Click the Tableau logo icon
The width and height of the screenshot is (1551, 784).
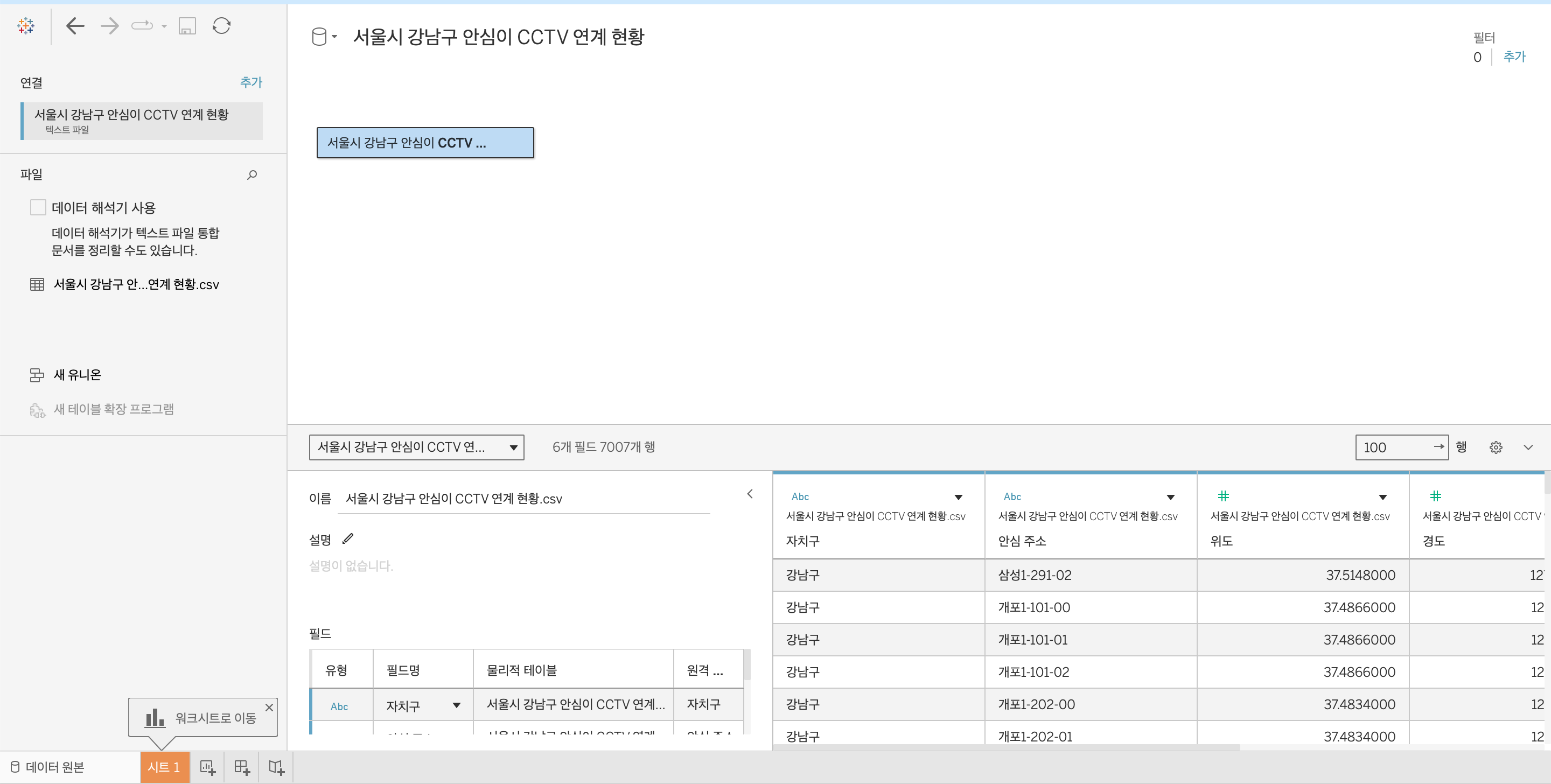pyautogui.click(x=26, y=26)
